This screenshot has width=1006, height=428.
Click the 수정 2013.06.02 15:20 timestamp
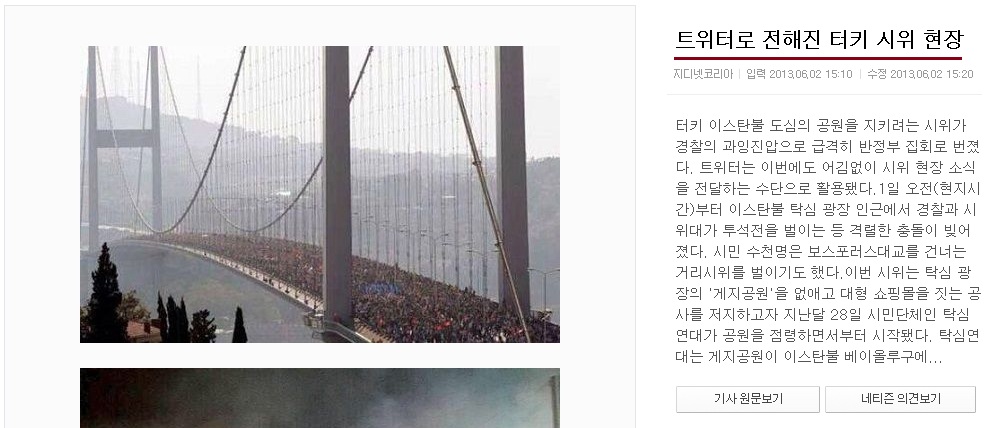click(920, 74)
